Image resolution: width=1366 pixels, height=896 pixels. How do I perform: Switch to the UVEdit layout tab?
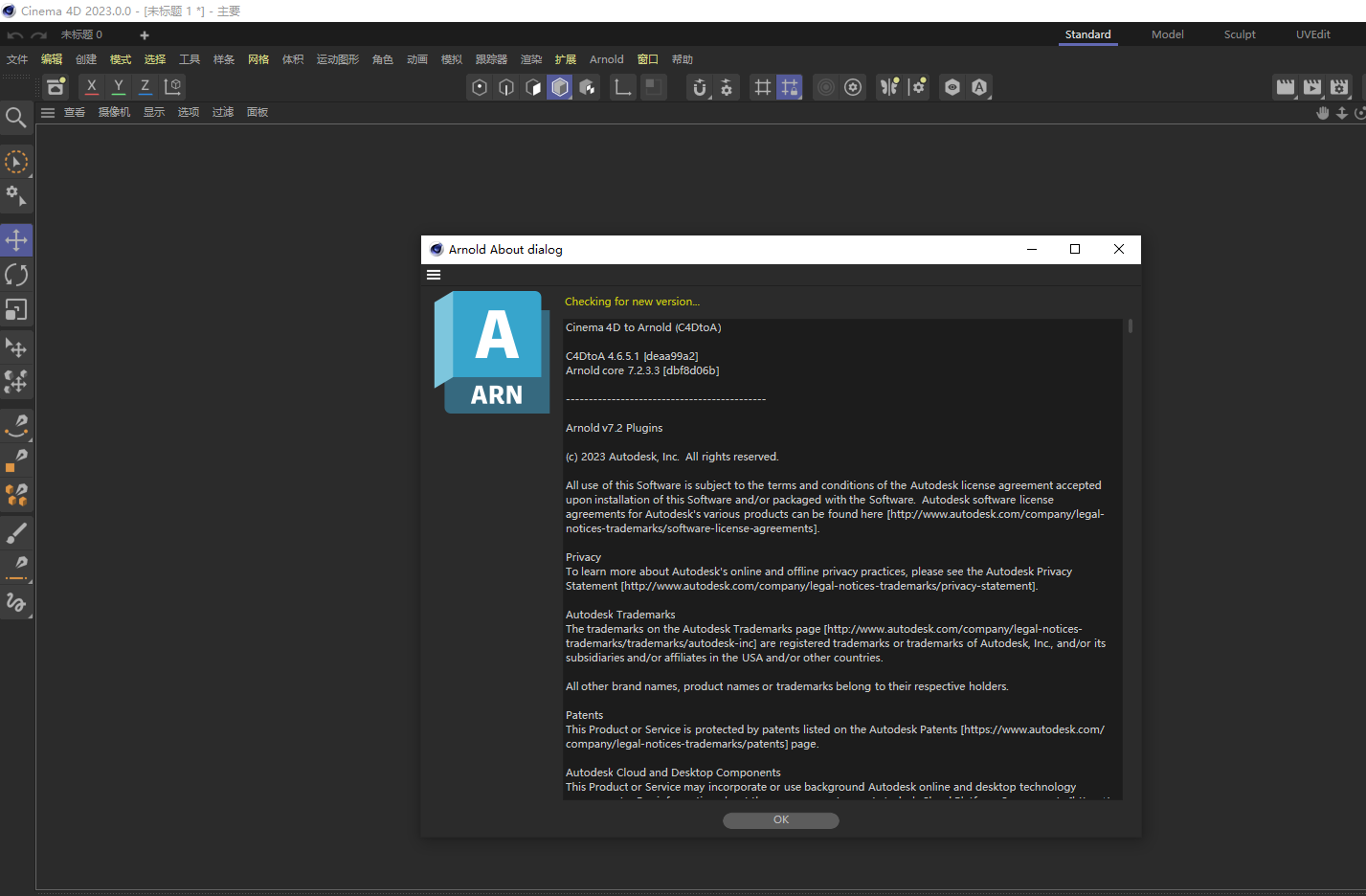click(1313, 34)
